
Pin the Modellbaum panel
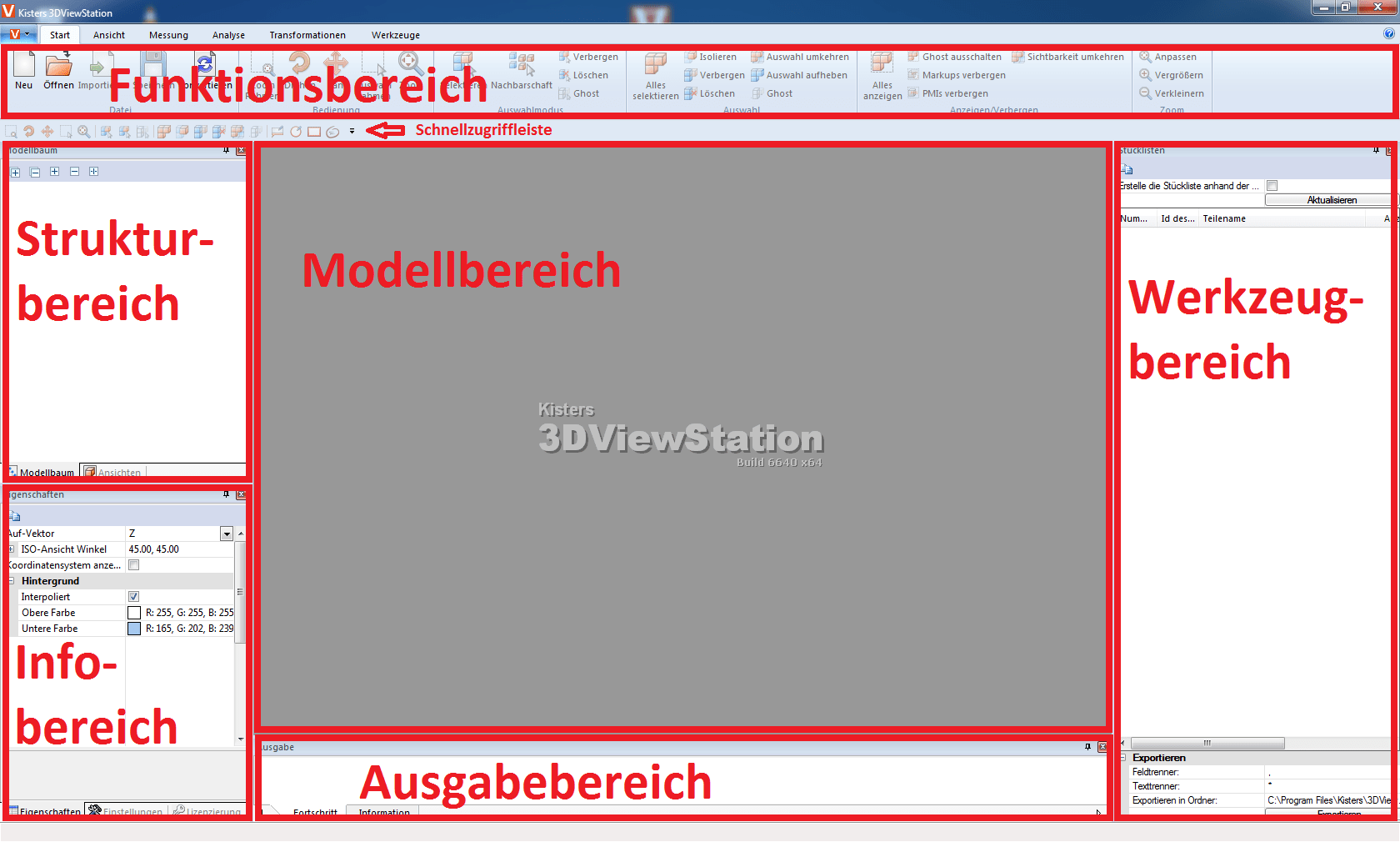pos(226,151)
